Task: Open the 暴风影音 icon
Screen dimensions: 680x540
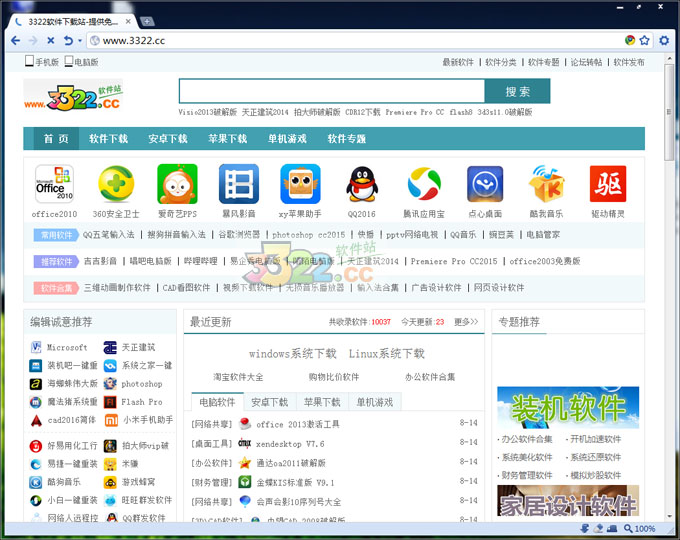Action: [x=239, y=184]
